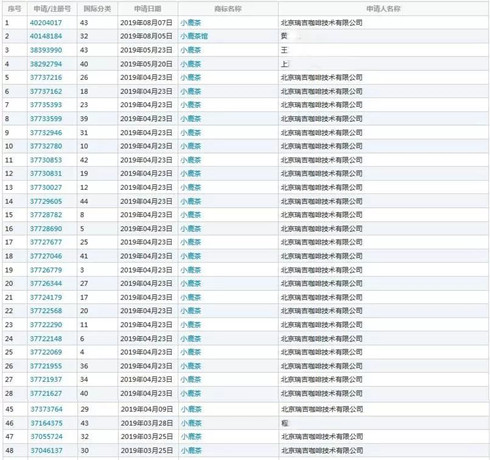This screenshot has width=490, height=460.
Task: Click the 申请/注册号 column header
Action: (x=52, y=9)
